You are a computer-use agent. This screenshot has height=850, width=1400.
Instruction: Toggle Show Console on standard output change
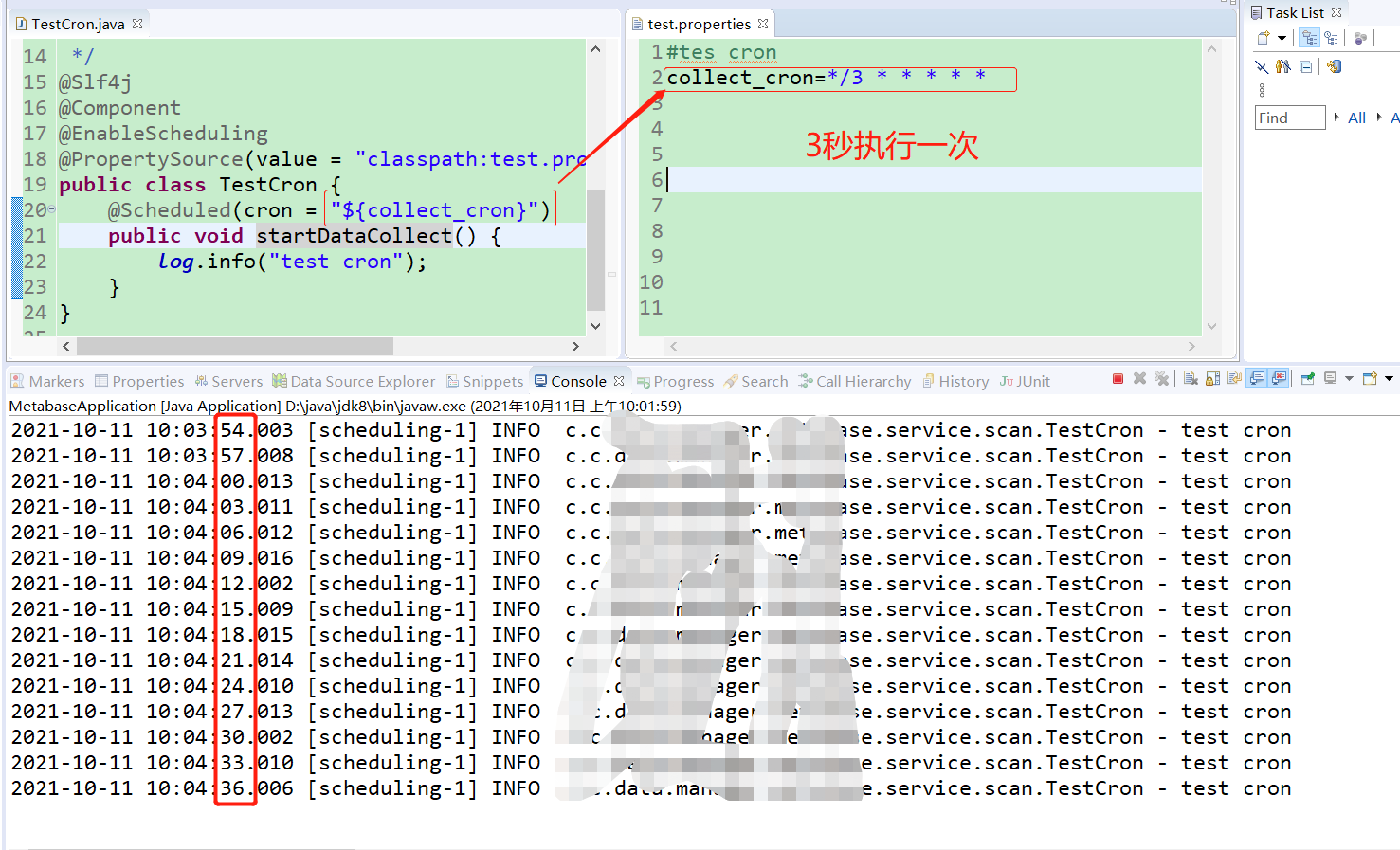1257,378
